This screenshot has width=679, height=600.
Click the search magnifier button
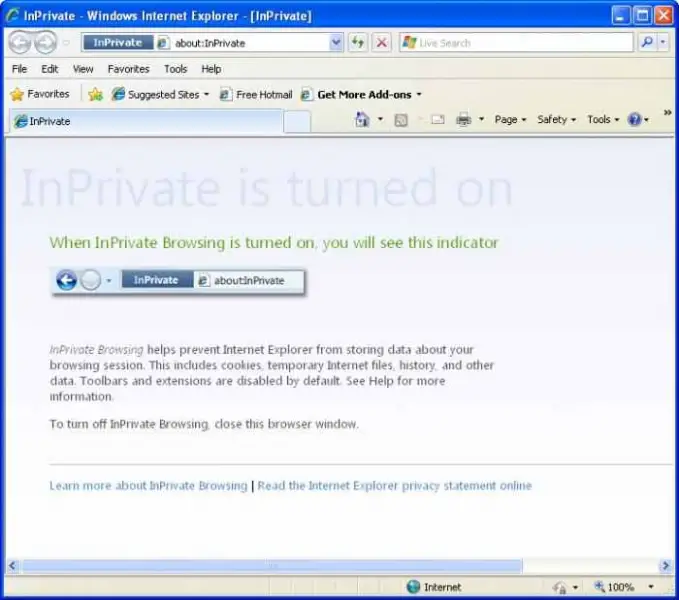647,42
